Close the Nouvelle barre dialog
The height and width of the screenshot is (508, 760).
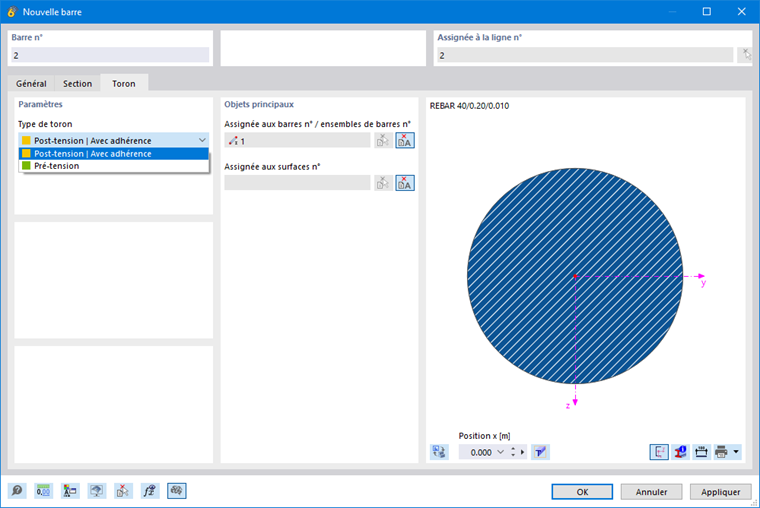pos(742,12)
